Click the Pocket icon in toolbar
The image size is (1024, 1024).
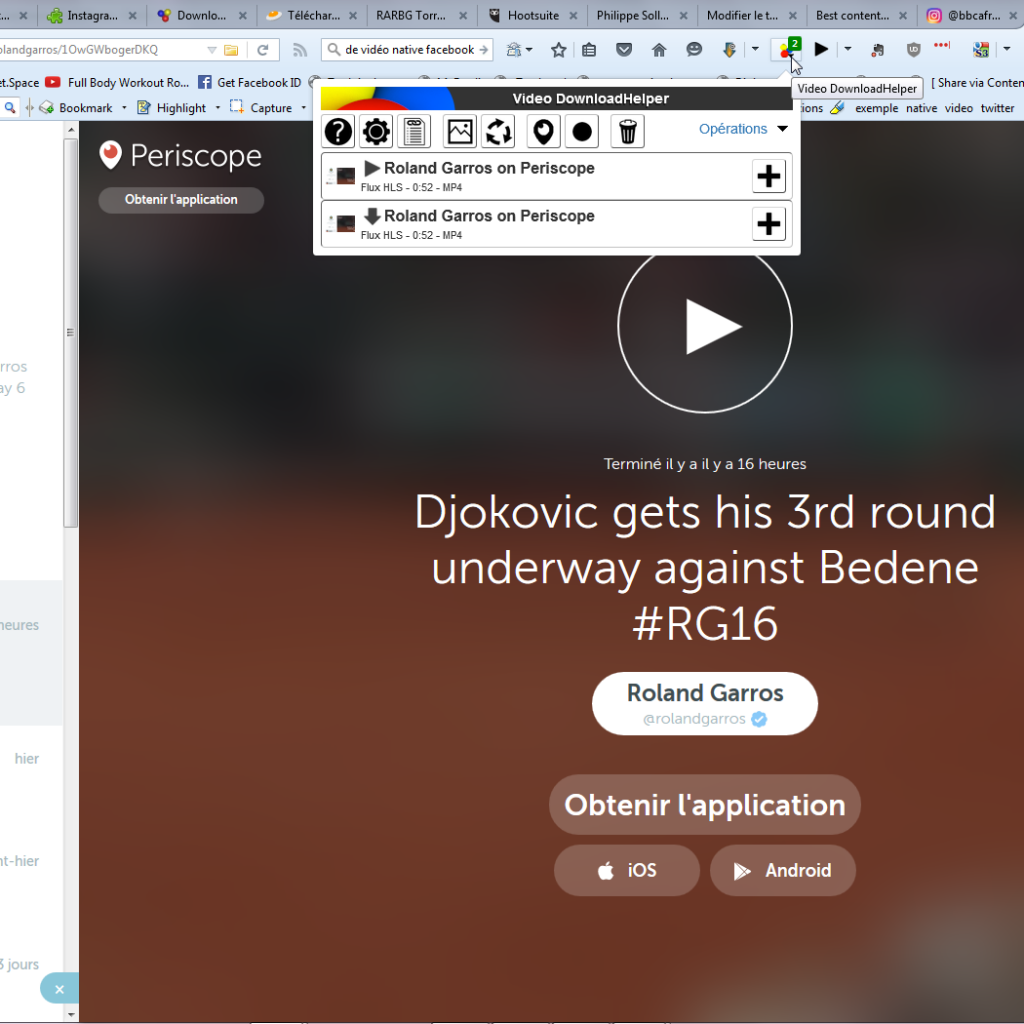click(x=624, y=50)
